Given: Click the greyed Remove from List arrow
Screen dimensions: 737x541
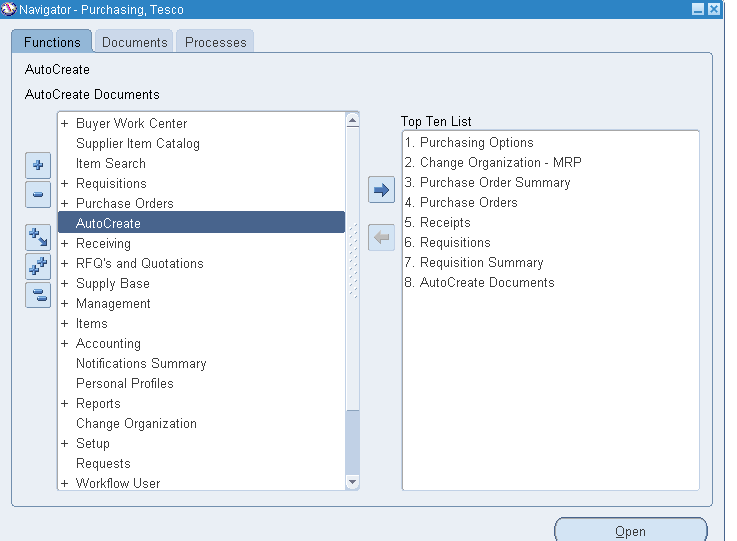Looking at the screenshot, I should point(381,238).
